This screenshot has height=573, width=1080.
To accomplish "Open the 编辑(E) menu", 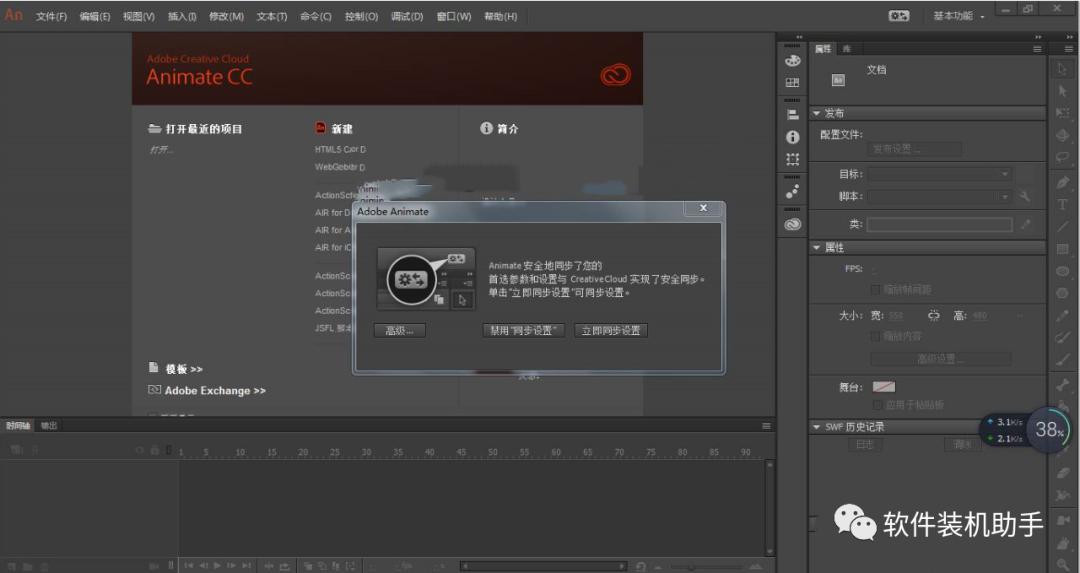I will pos(95,16).
